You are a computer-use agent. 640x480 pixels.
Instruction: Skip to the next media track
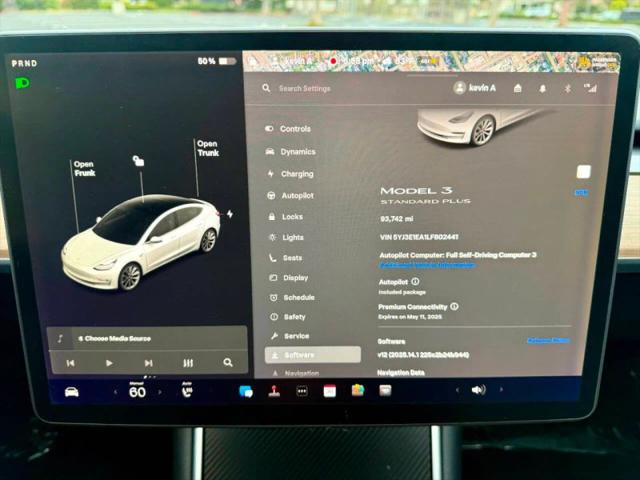coord(149,363)
